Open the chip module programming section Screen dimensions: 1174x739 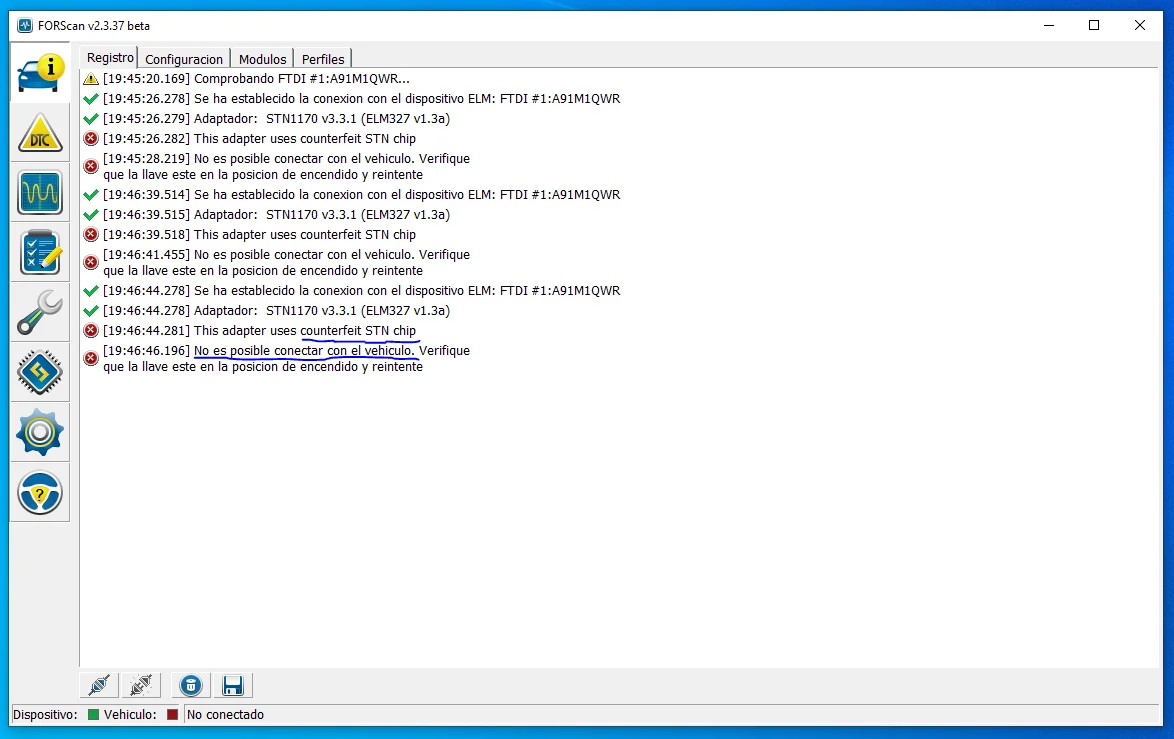pos(40,372)
